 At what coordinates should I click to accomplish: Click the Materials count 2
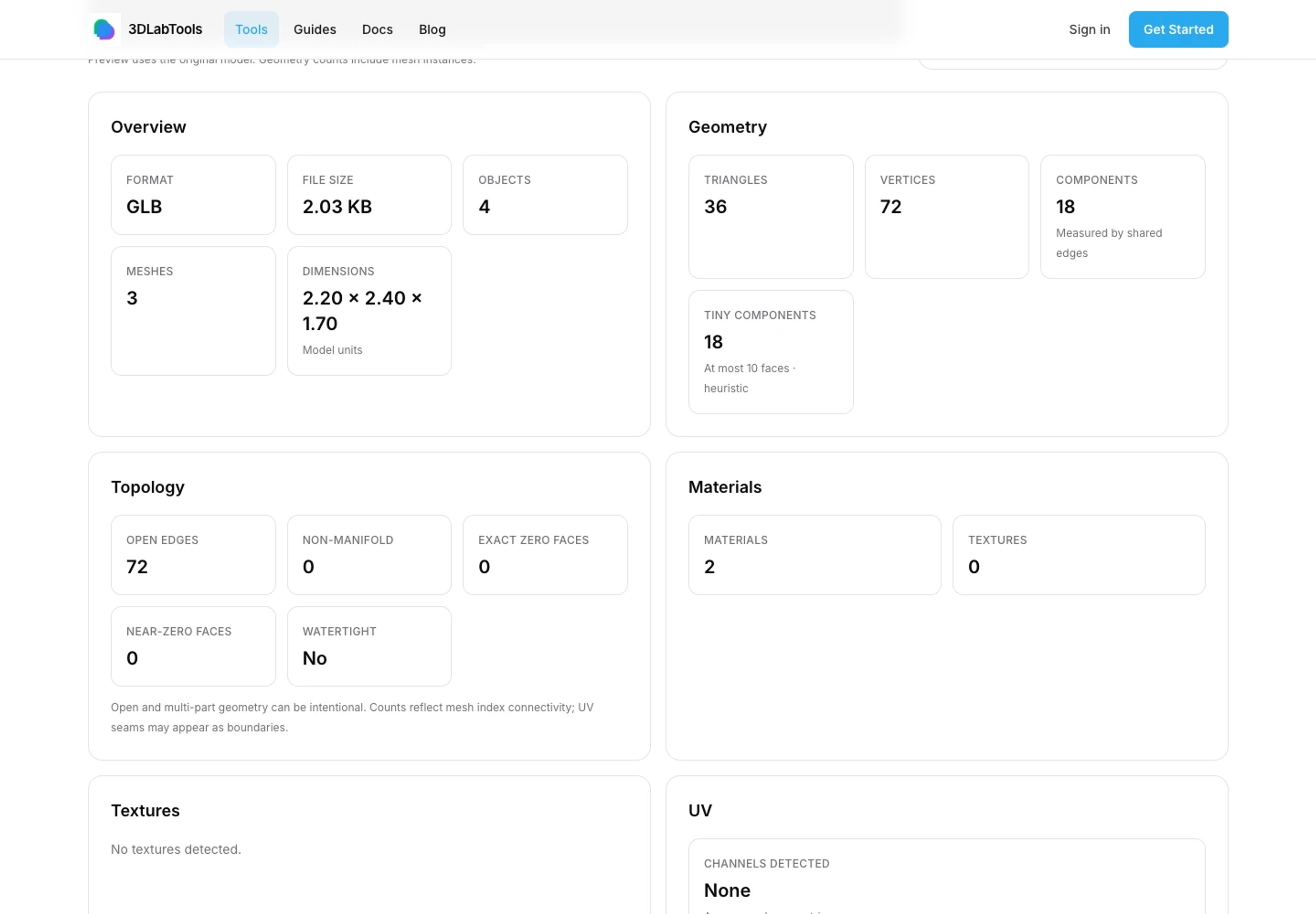pos(709,567)
